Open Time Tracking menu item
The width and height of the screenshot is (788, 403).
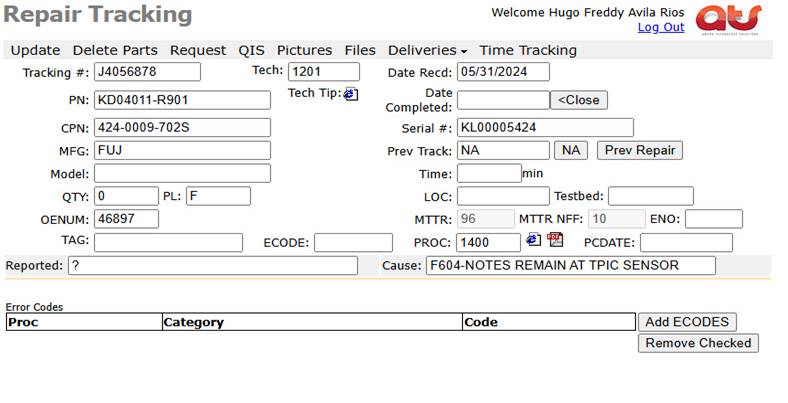pyautogui.click(x=528, y=50)
